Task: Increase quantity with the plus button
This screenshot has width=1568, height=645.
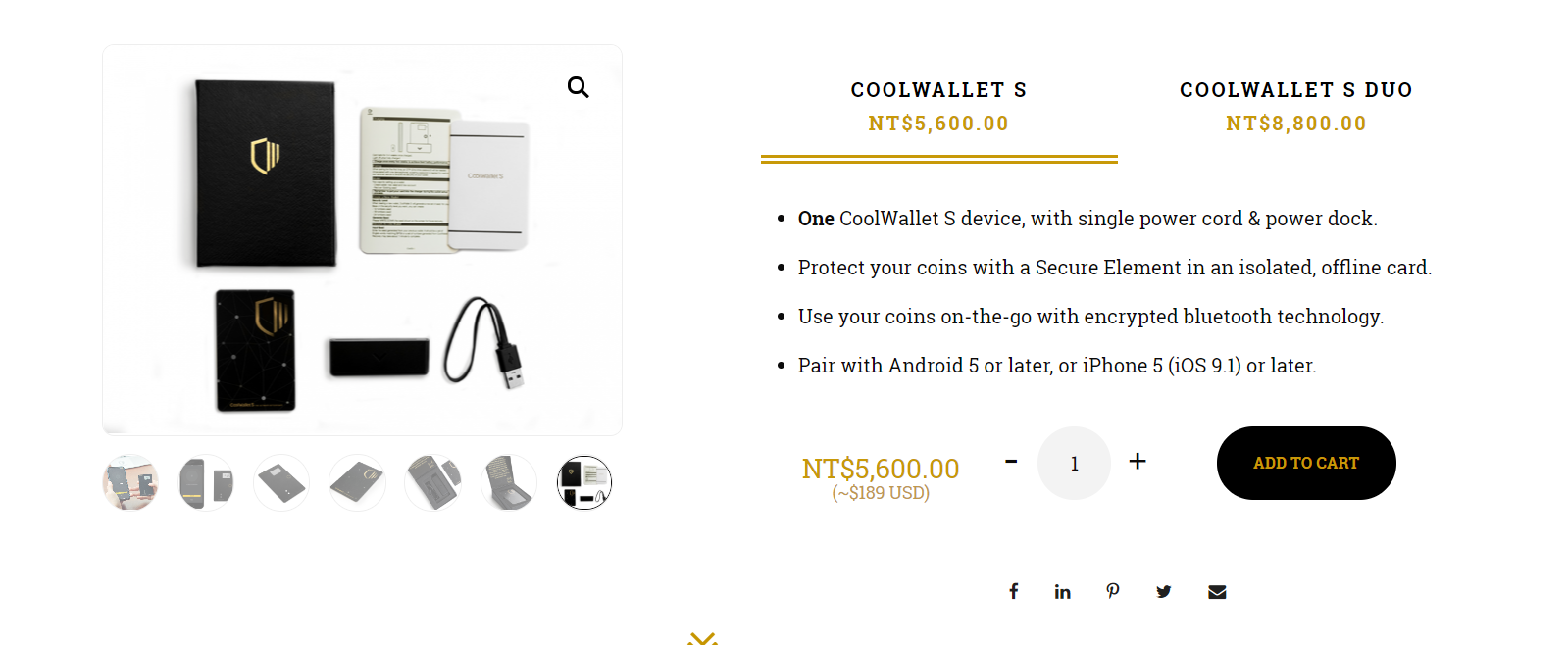Action: coord(1138,461)
